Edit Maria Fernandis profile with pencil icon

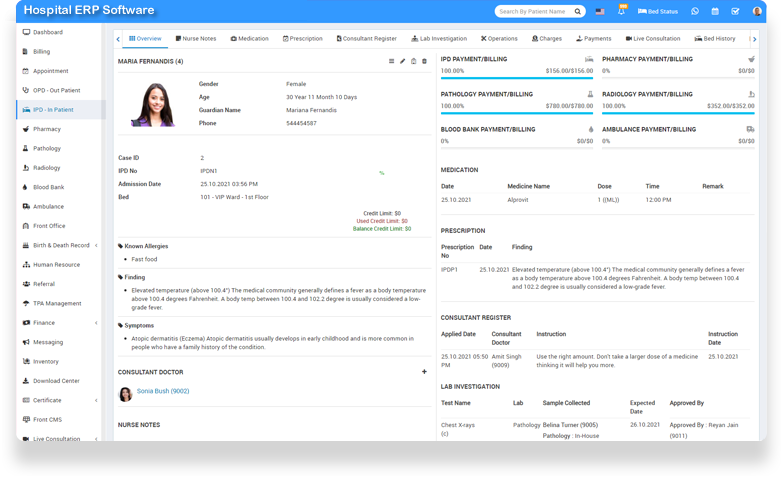pos(403,61)
